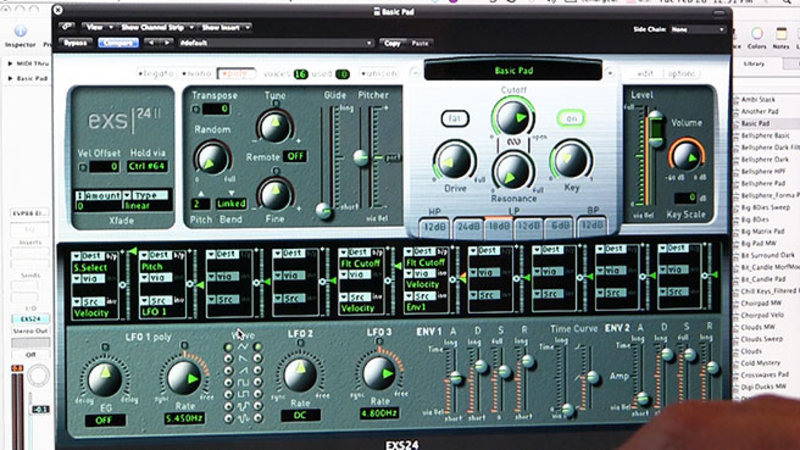Click the Pitcher slider handle
800x450 pixels.
[x=361, y=157]
